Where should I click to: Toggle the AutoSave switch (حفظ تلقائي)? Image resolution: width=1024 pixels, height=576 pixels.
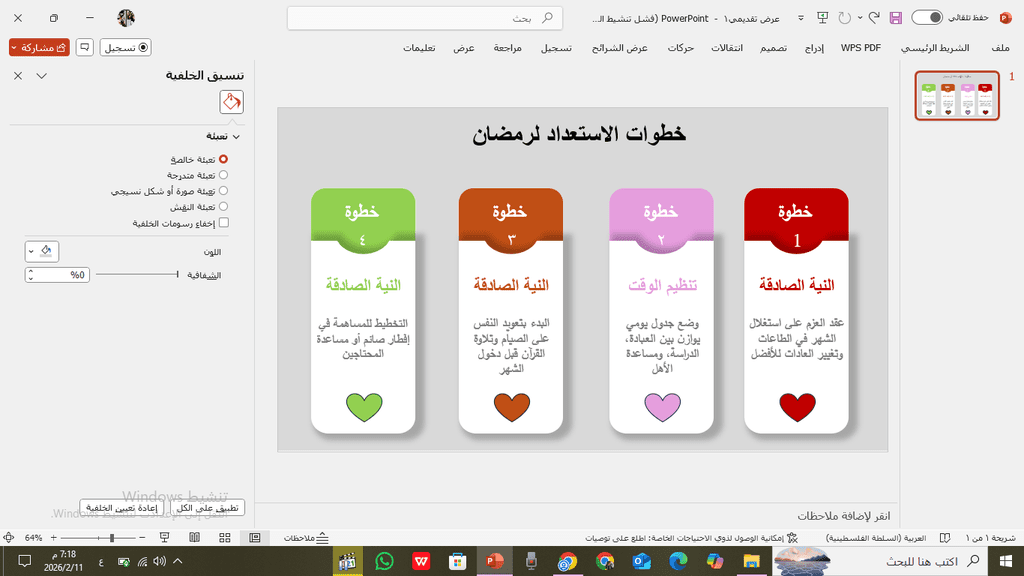click(927, 18)
